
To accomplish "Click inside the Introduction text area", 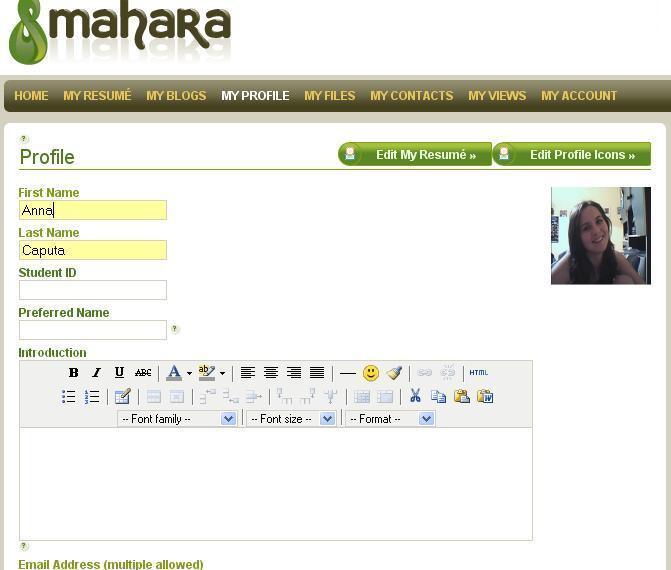I will [x=276, y=484].
